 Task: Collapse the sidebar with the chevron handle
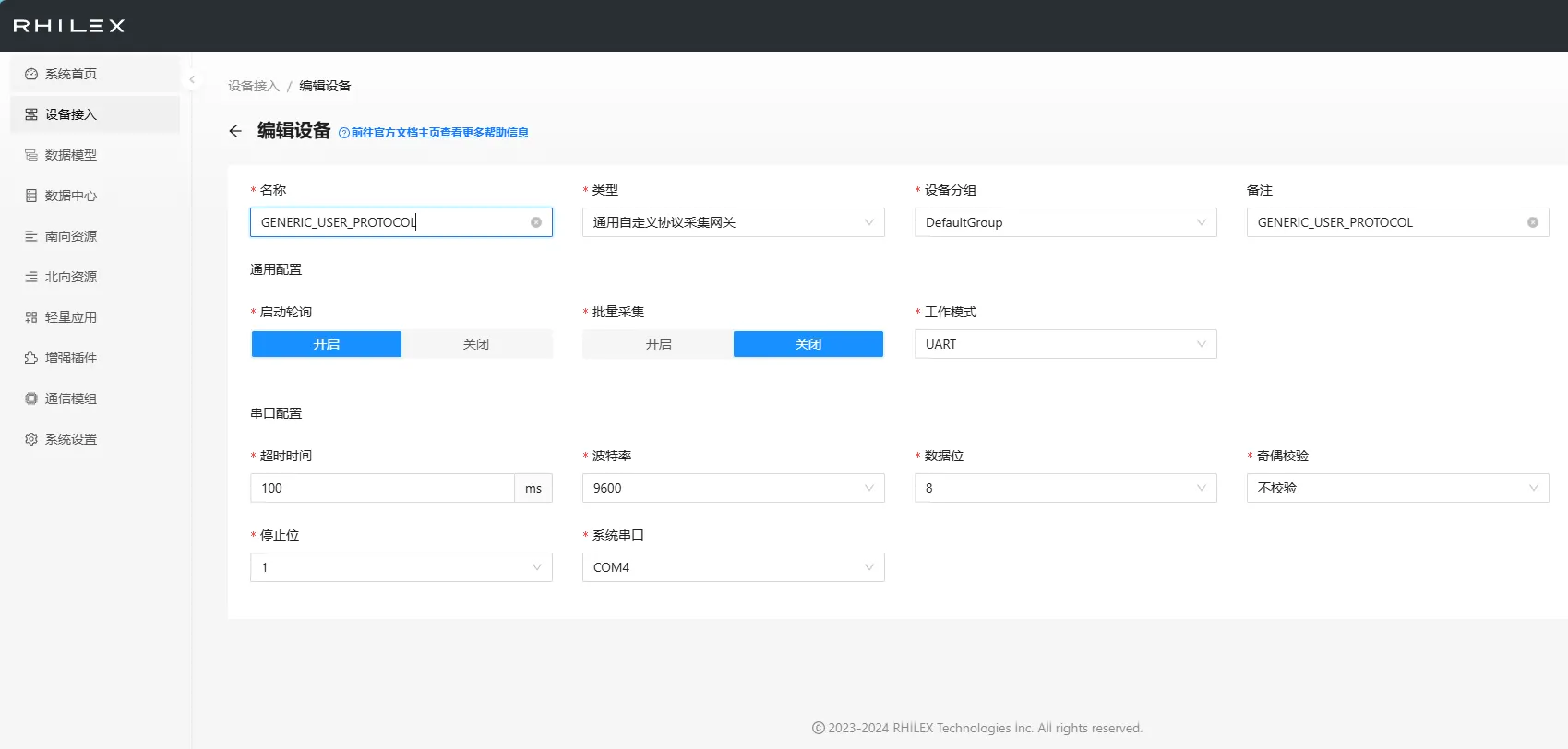point(192,79)
